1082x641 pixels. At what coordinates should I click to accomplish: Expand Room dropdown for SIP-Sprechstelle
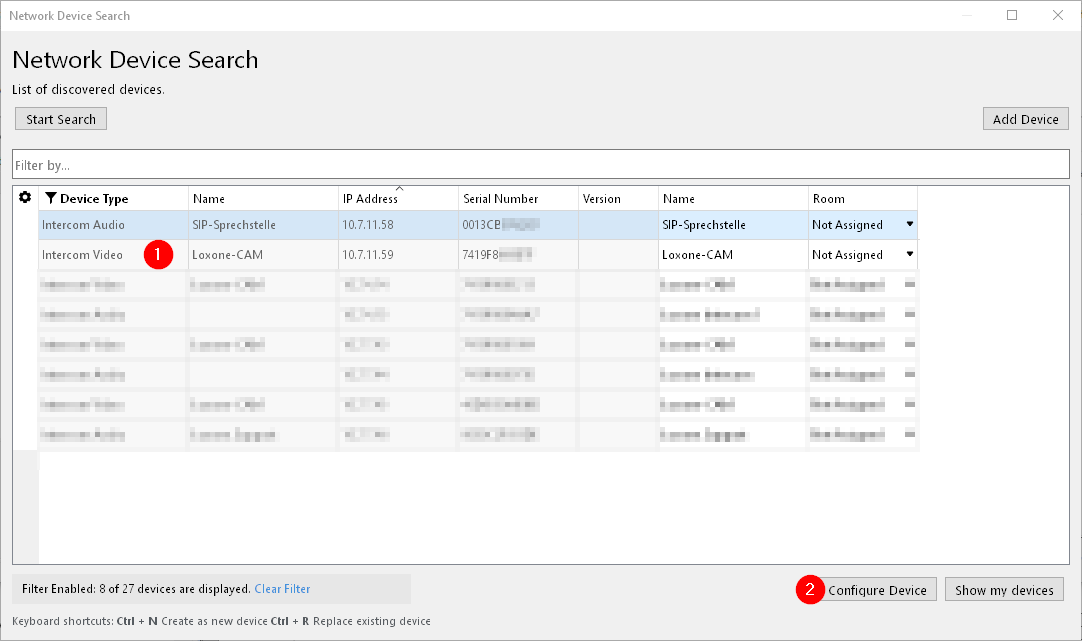pos(909,225)
